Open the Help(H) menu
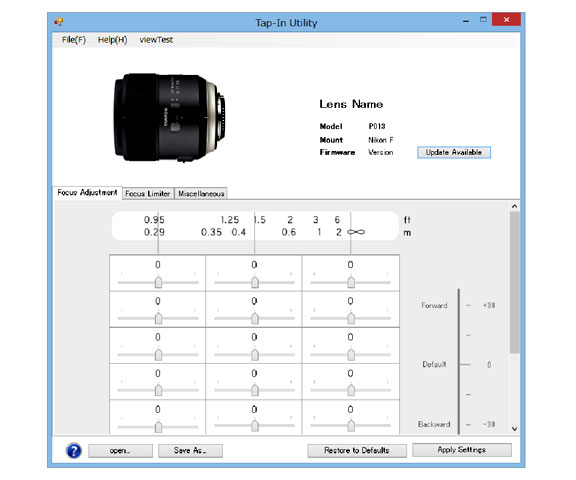This screenshot has width=576, height=480. click(x=112, y=40)
